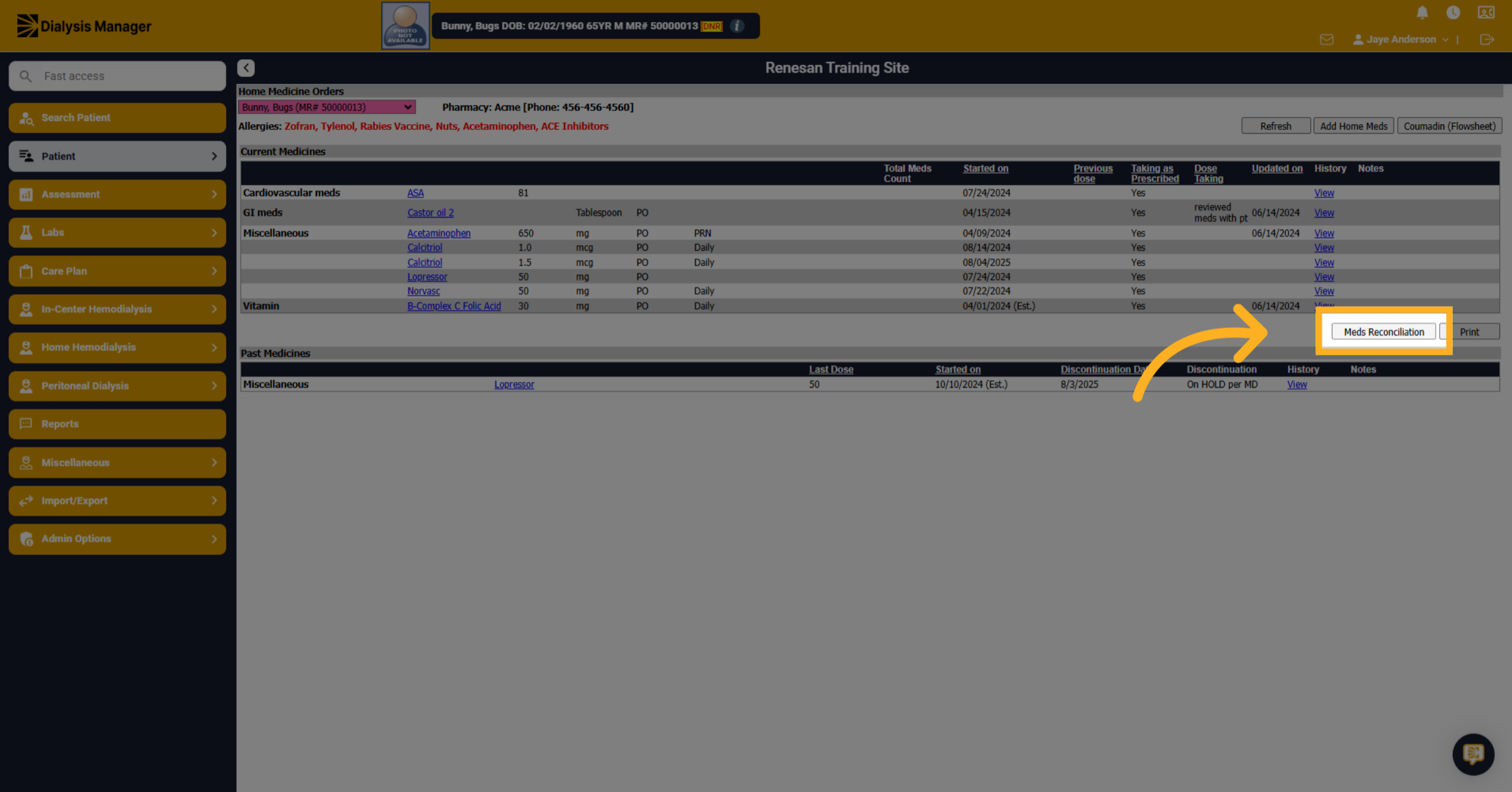Click the patient info icon

[736, 26]
